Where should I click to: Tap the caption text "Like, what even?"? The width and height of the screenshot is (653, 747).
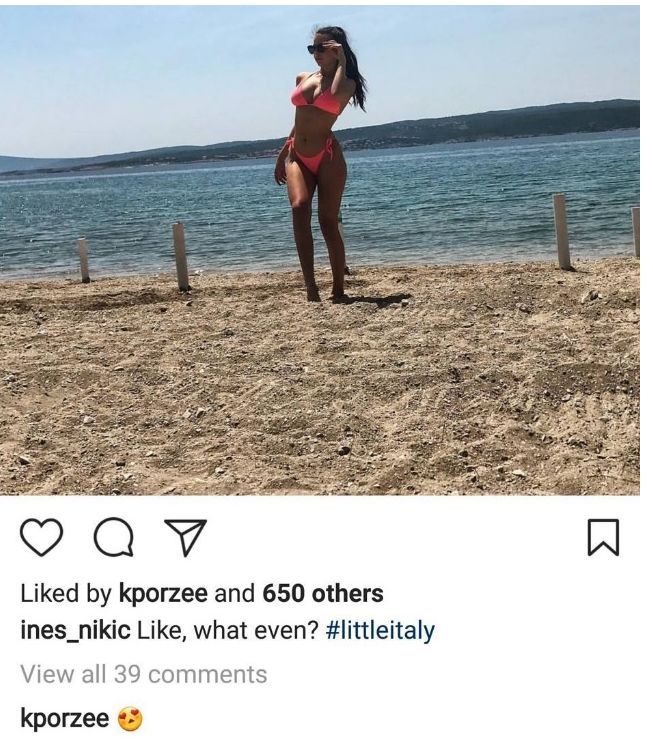tap(228, 631)
